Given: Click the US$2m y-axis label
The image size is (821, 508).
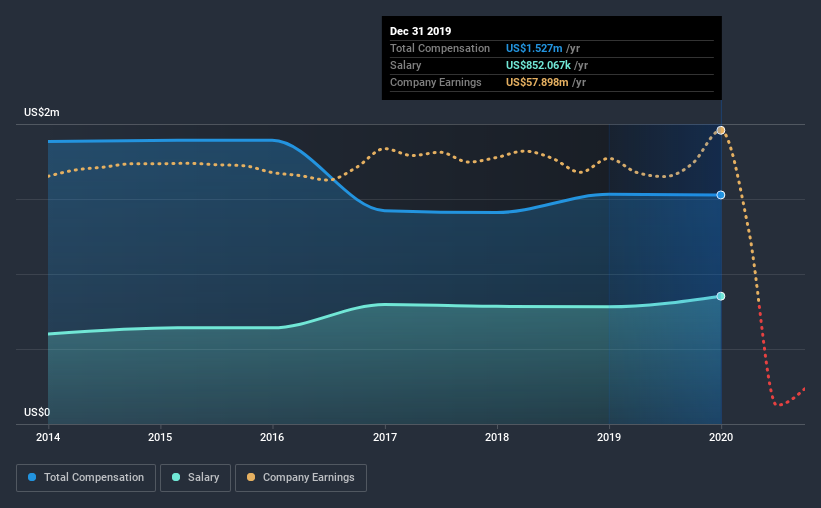Looking at the screenshot, I should [42, 113].
